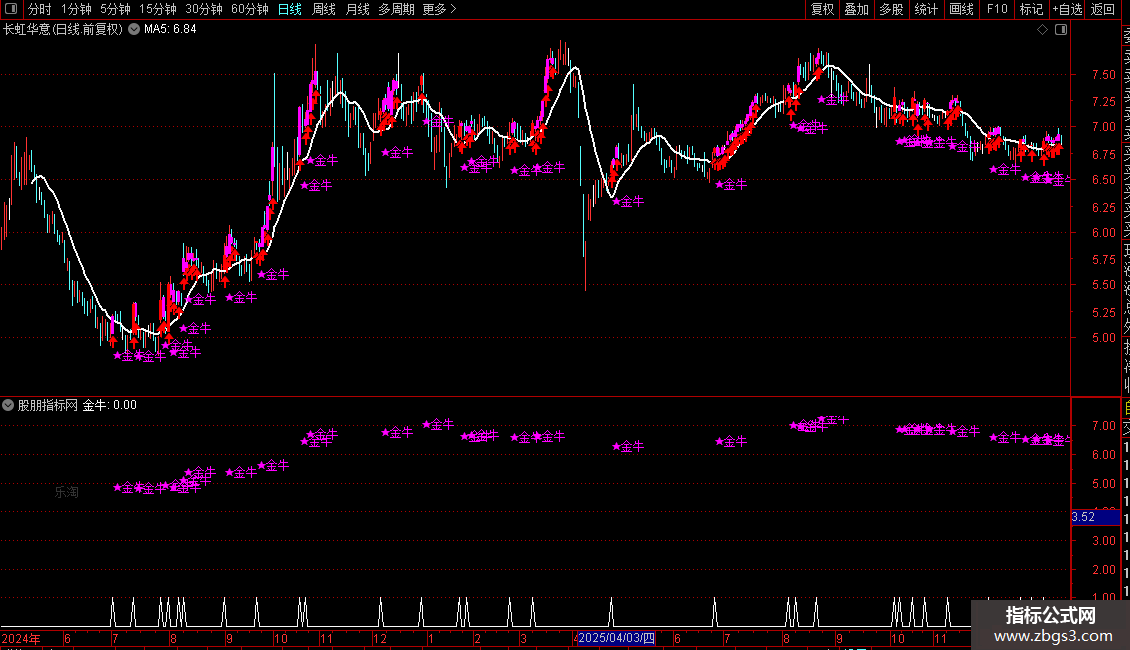Click the stock title 长虹华意(日线.前复权)
Screen dimensions: 1130x650
(x=63, y=30)
